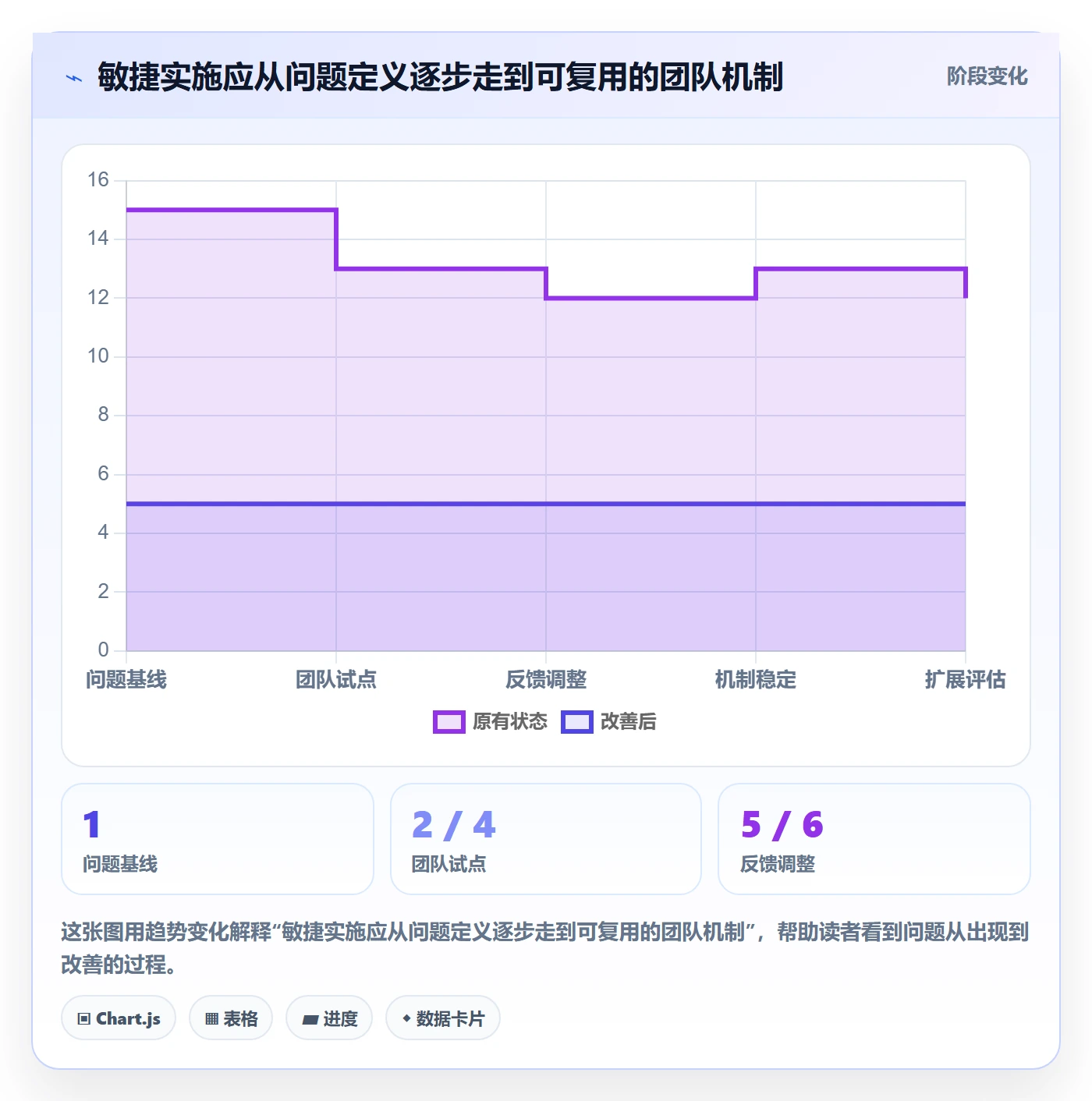The width and height of the screenshot is (1092, 1101).
Task: Click the card title 敏捷实施应从问题定义逐步走到可复用的团队机制
Action: tap(440, 77)
